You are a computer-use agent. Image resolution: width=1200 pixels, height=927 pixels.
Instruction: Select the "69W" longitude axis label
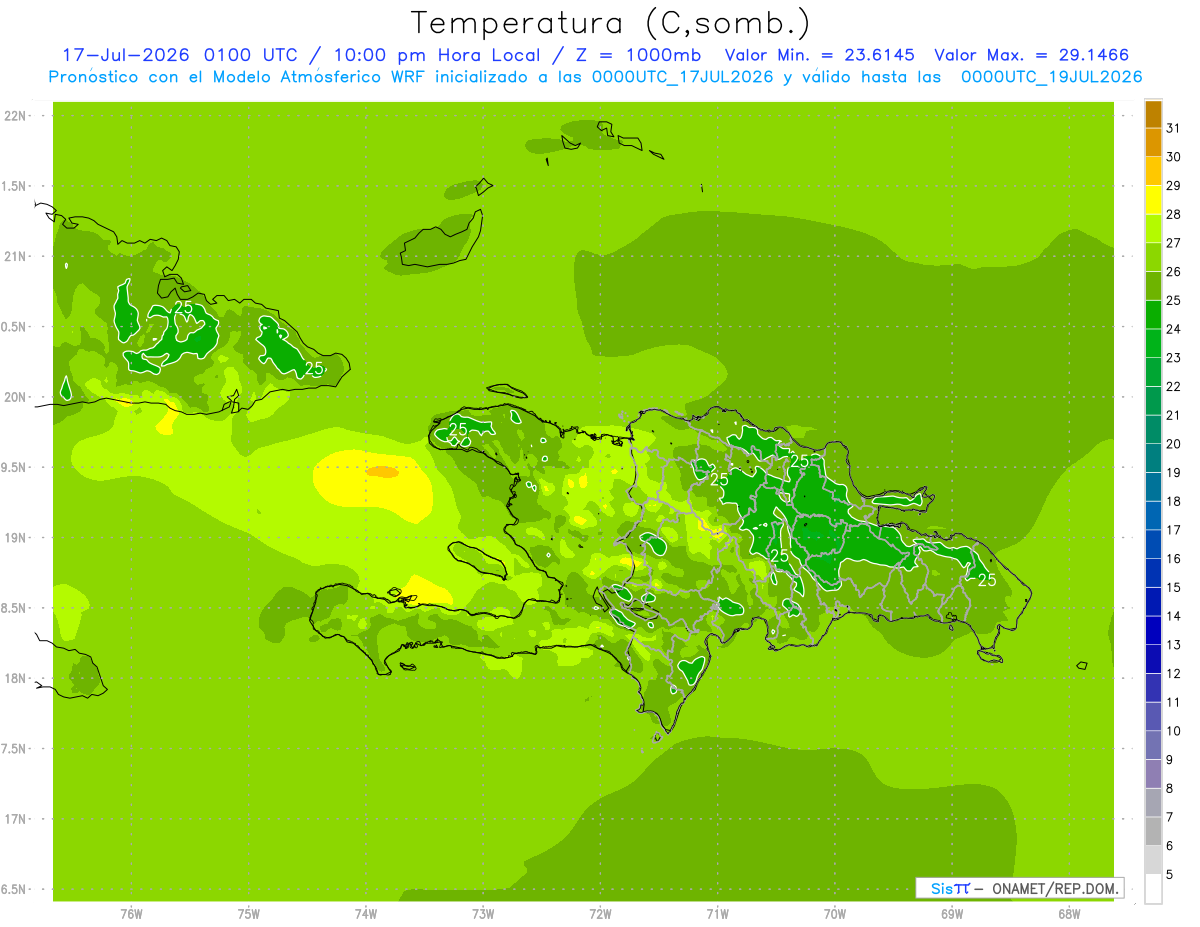click(x=952, y=914)
